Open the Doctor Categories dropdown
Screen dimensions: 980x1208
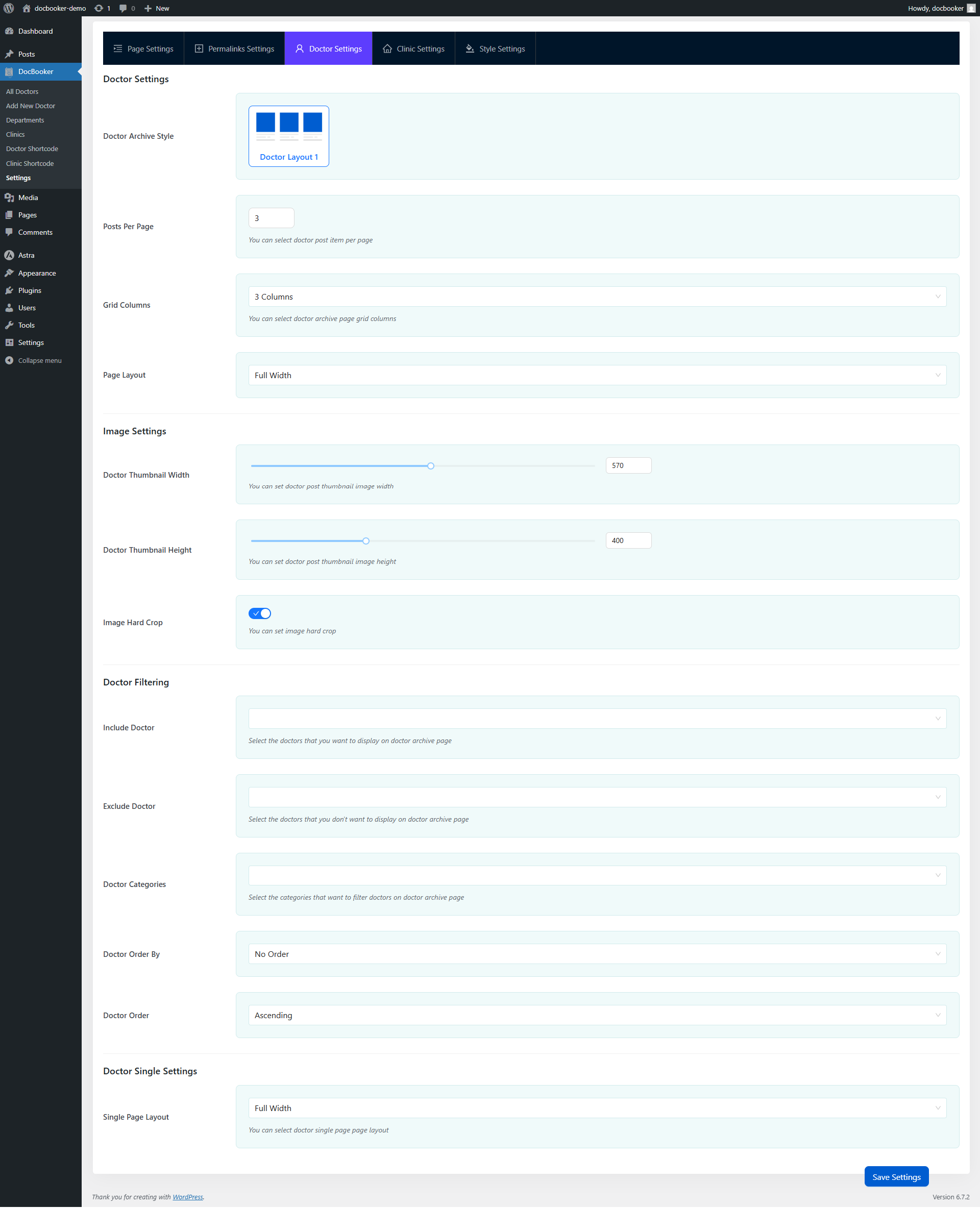click(x=597, y=876)
